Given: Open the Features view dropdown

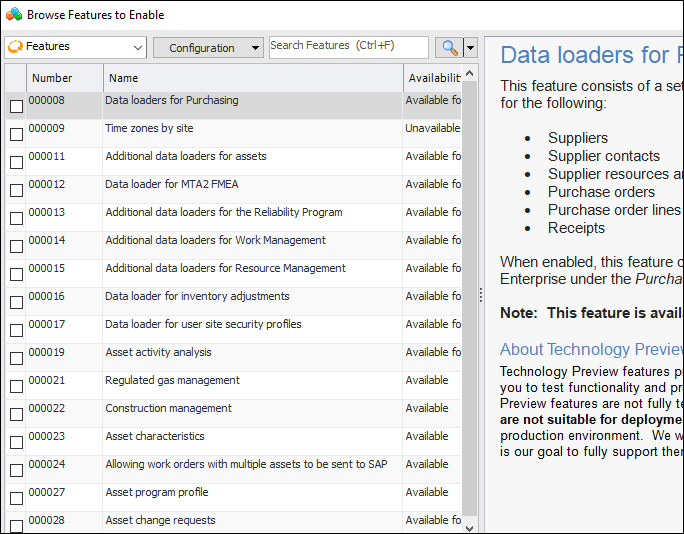Looking at the screenshot, I should click(137, 48).
